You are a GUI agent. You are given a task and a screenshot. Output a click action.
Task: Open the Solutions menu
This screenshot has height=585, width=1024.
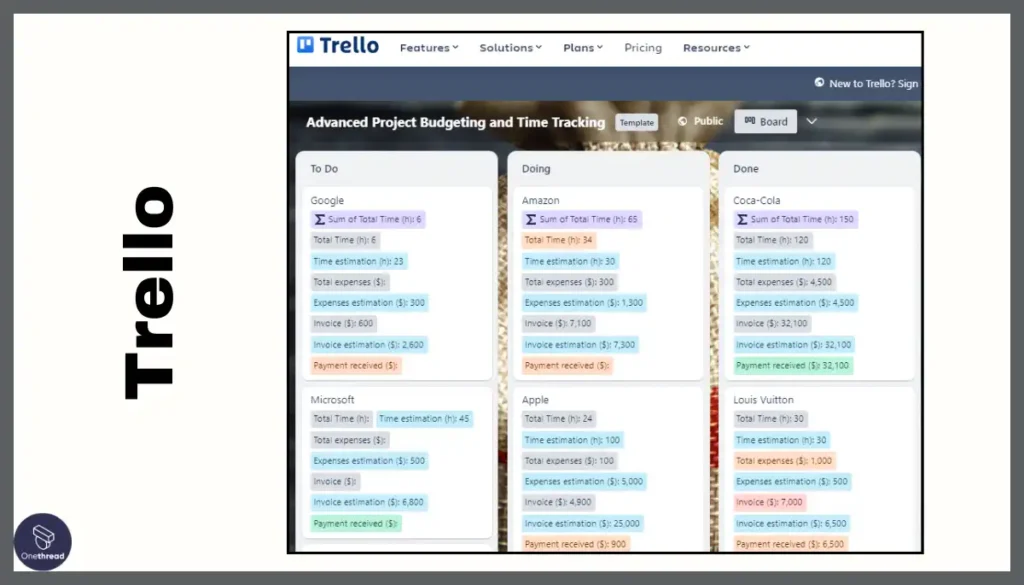[x=511, y=48]
